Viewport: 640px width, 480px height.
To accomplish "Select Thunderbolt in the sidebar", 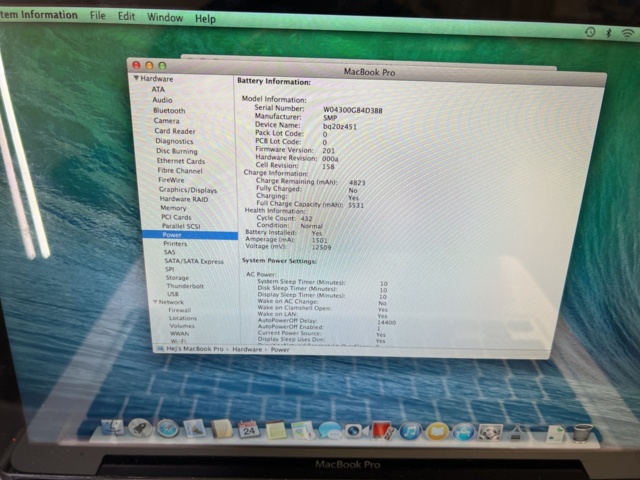I will (x=185, y=286).
